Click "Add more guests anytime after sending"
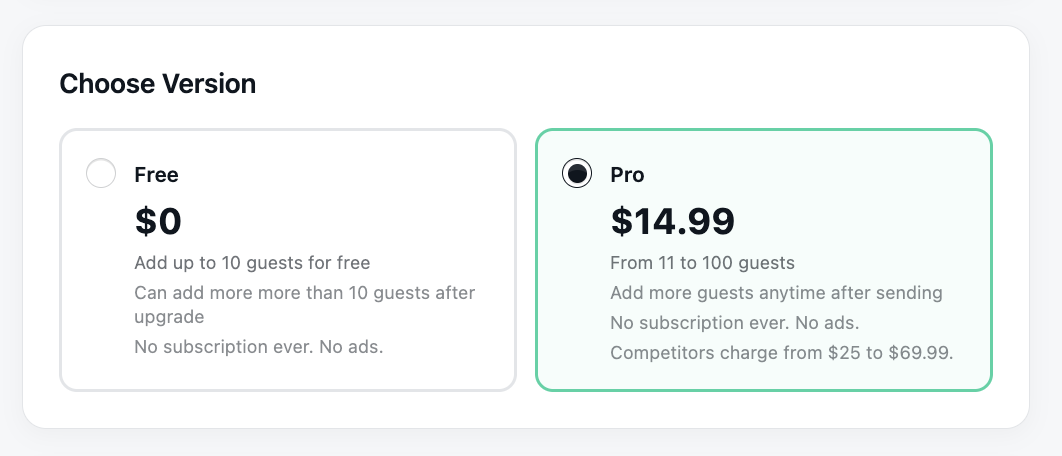The width and height of the screenshot is (1062, 456). 776,293
